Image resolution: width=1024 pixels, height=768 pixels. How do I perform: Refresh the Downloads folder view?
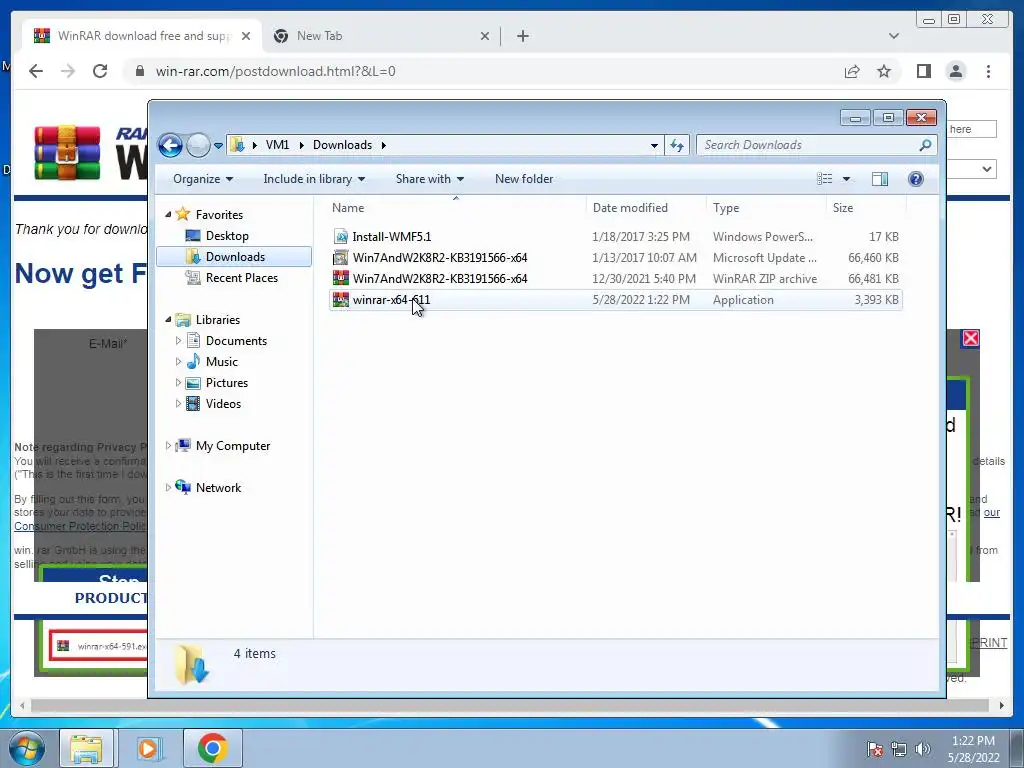pyautogui.click(x=677, y=145)
